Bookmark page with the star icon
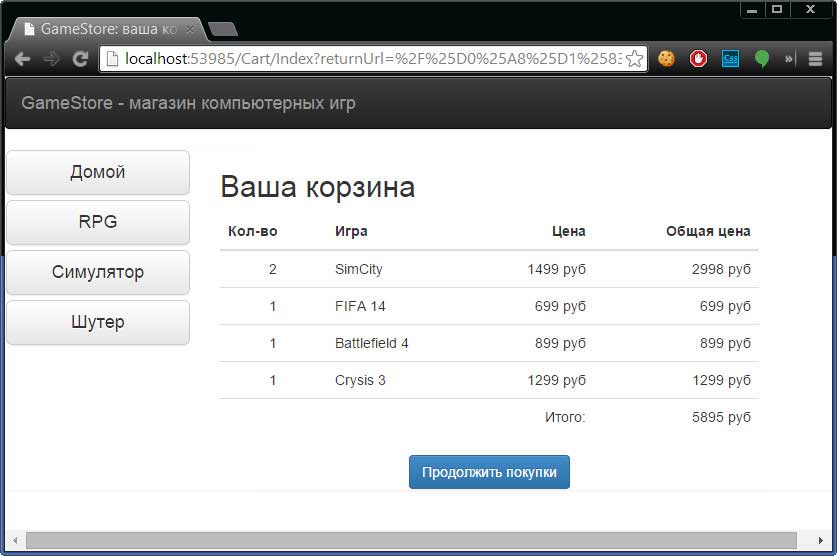Image resolution: width=837 pixels, height=556 pixels. tap(634, 59)
